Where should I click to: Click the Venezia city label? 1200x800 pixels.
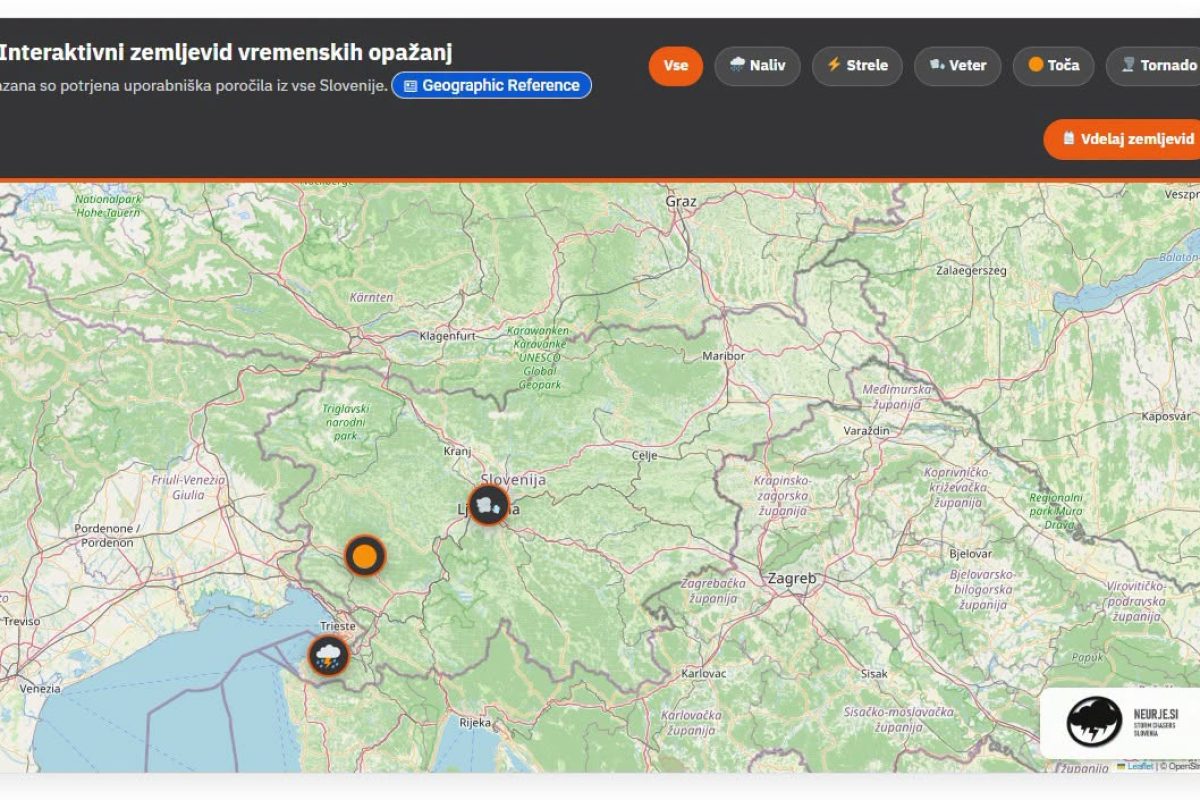coord(39,689)
